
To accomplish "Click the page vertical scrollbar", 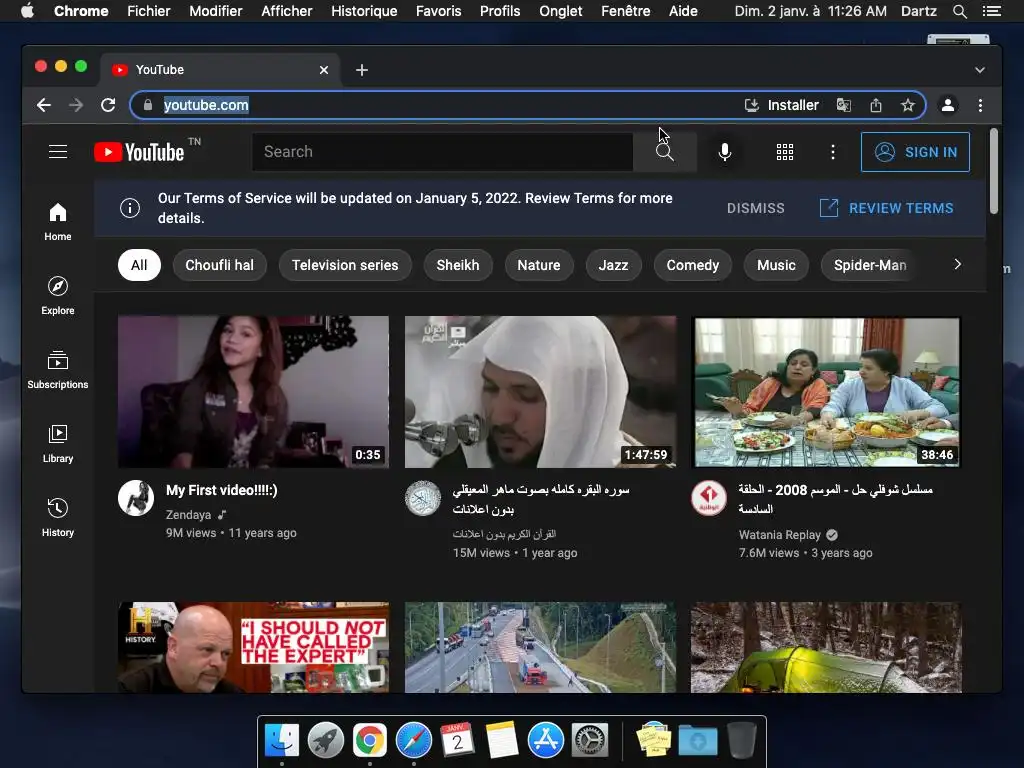I will (993, 171).
